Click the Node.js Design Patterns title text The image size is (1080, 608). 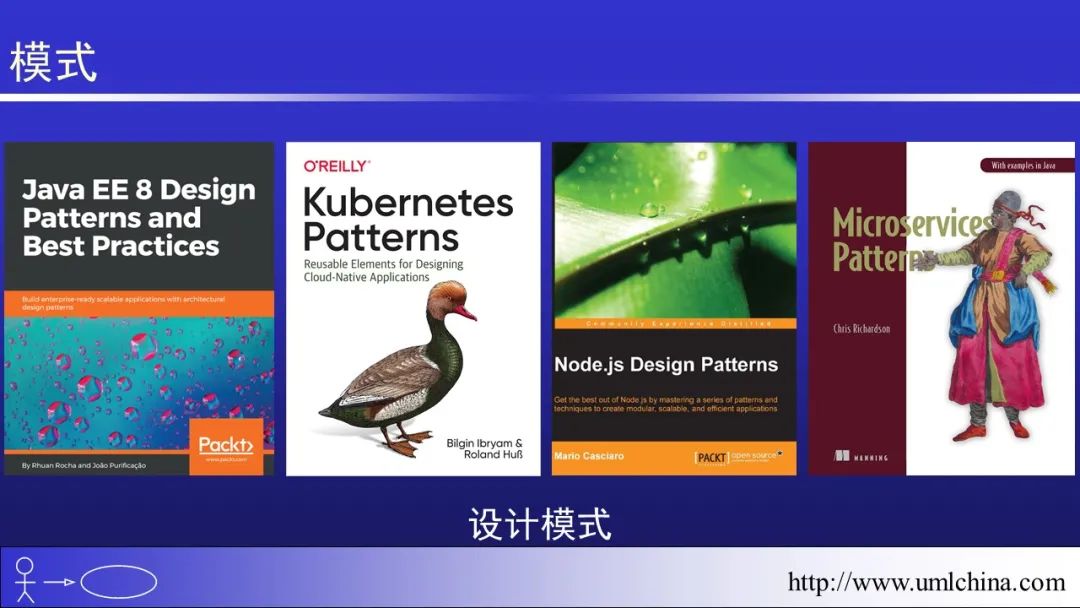tap(666, 365)
